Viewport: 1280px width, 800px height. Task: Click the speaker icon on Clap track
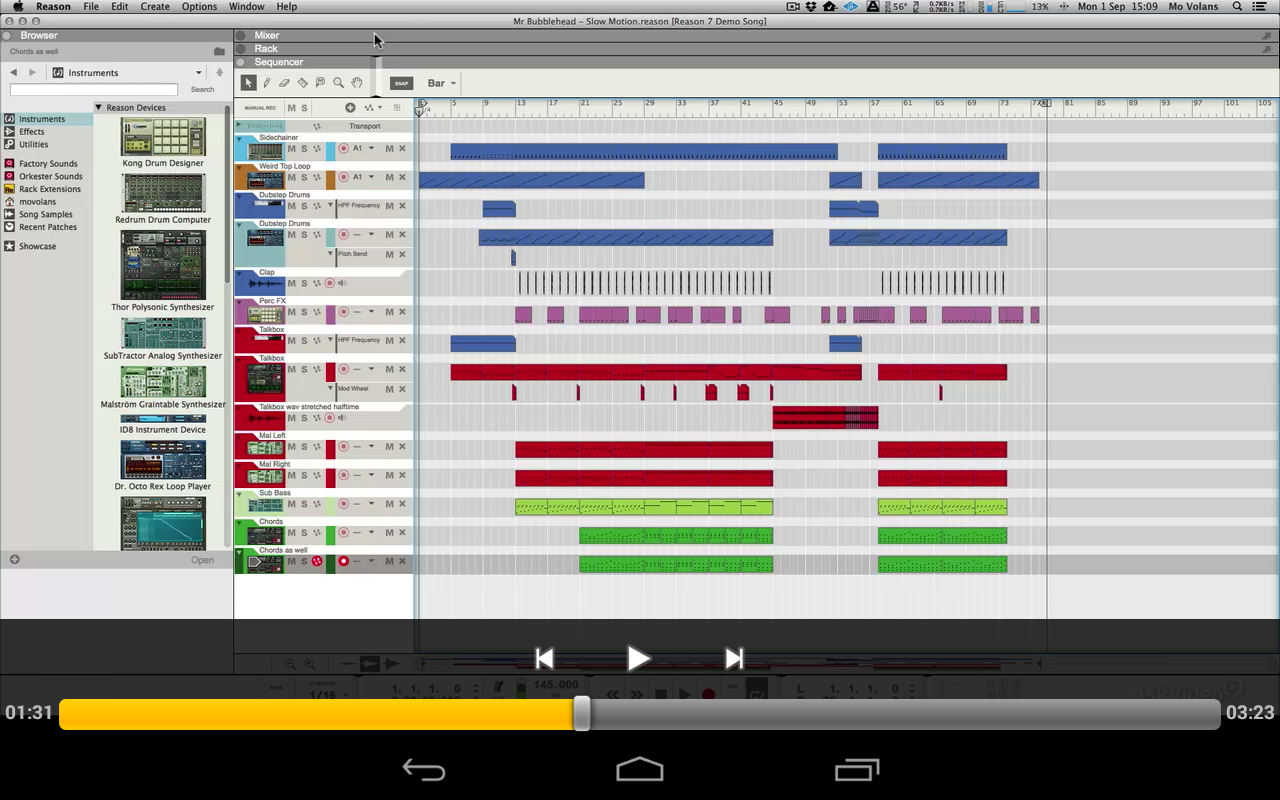[342, 283]
